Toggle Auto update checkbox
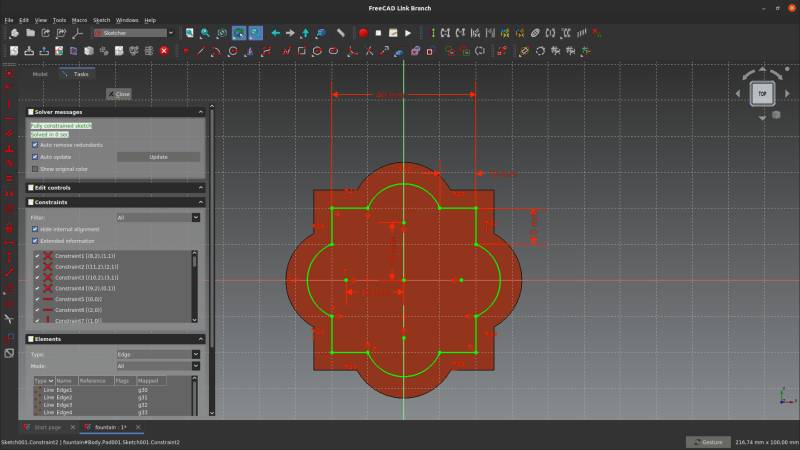Image resolution: width=800 pixels, height=450 pixels. 35,157
